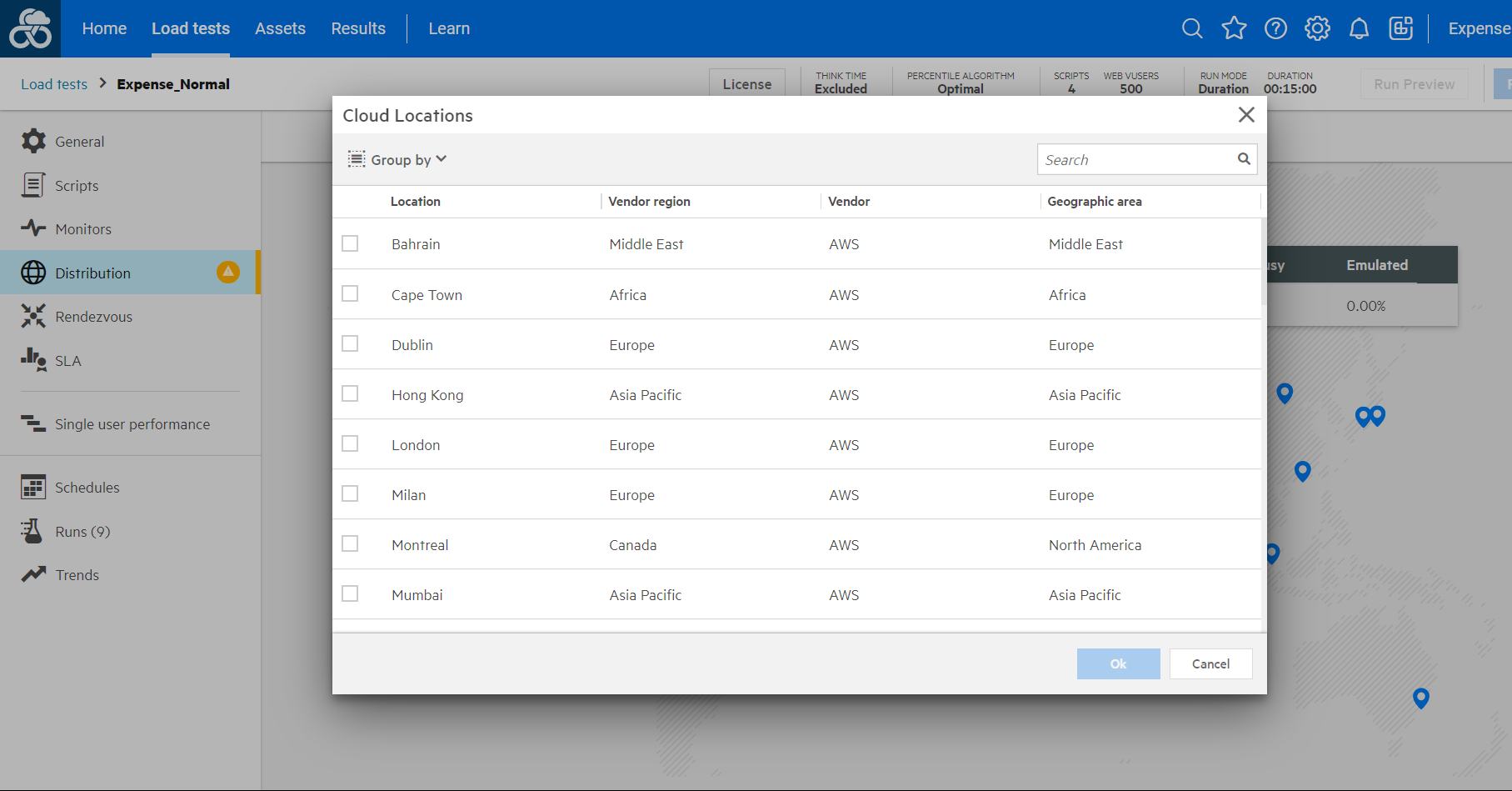Open notifications bell icon

click(x=1359, y=28)
